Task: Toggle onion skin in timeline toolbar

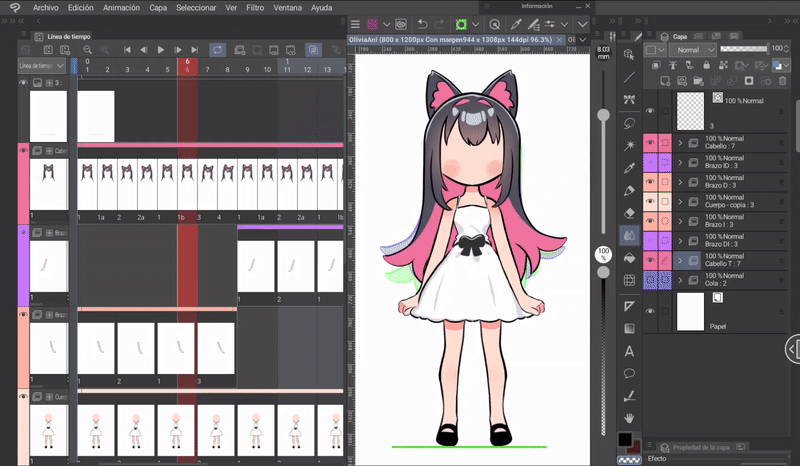Action: pos(313,50)
